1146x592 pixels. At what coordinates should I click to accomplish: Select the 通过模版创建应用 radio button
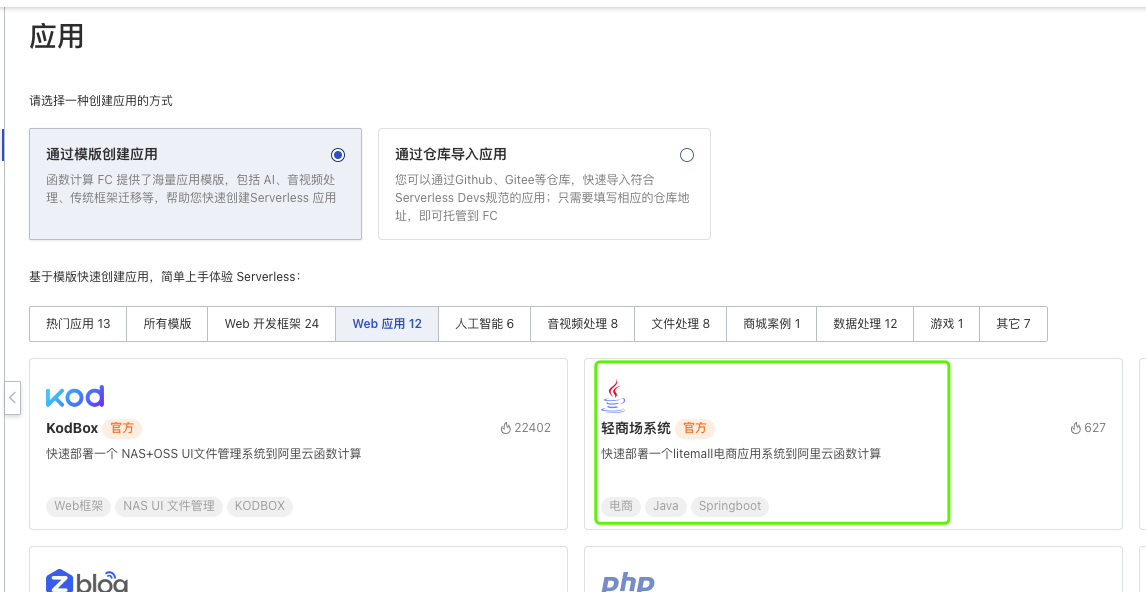338,155
